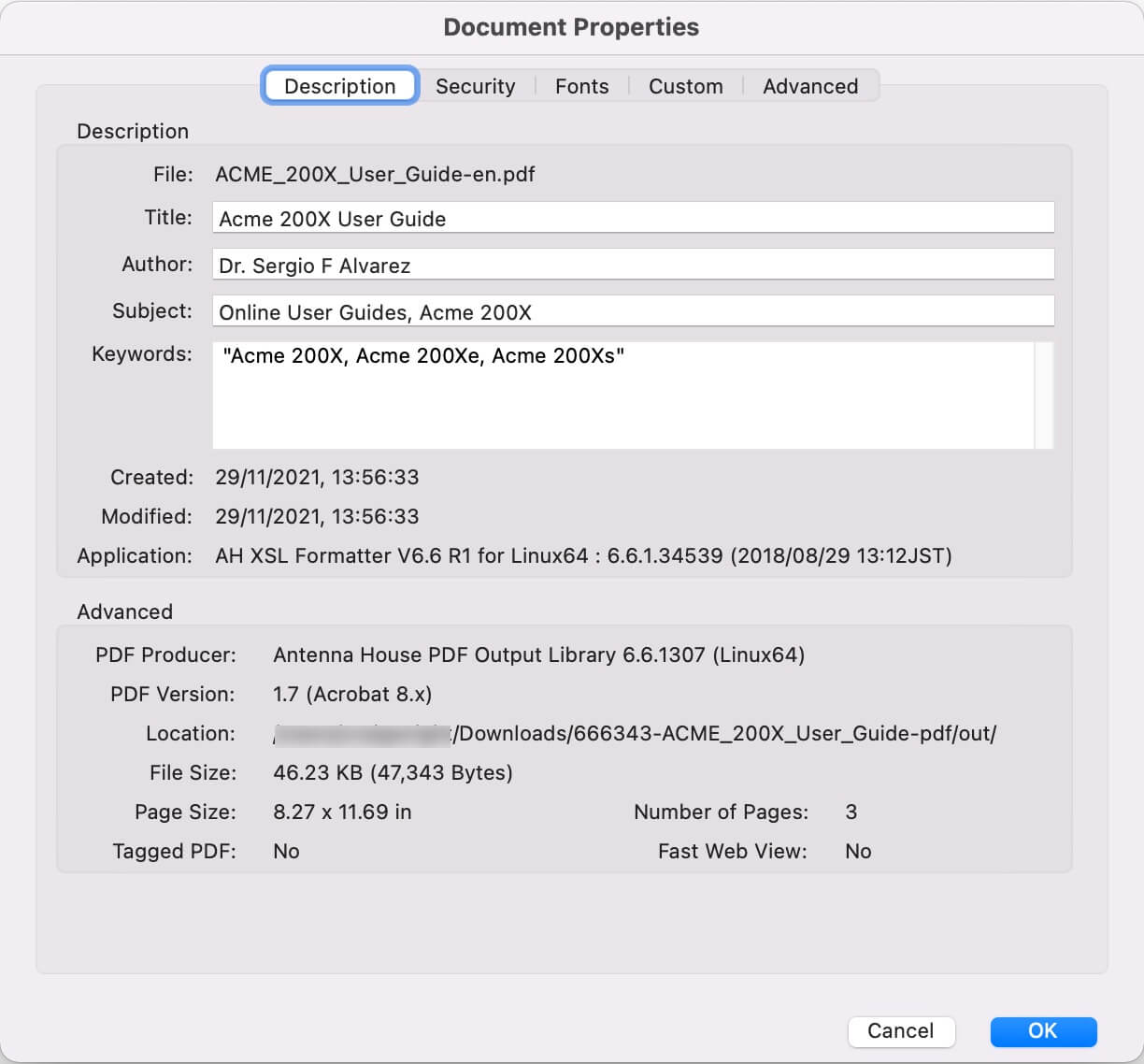Click the Author field 'Dr. Sergio F Alvarez'
This screenshot has width=1144, height=1064.
[x=633, y=265]
